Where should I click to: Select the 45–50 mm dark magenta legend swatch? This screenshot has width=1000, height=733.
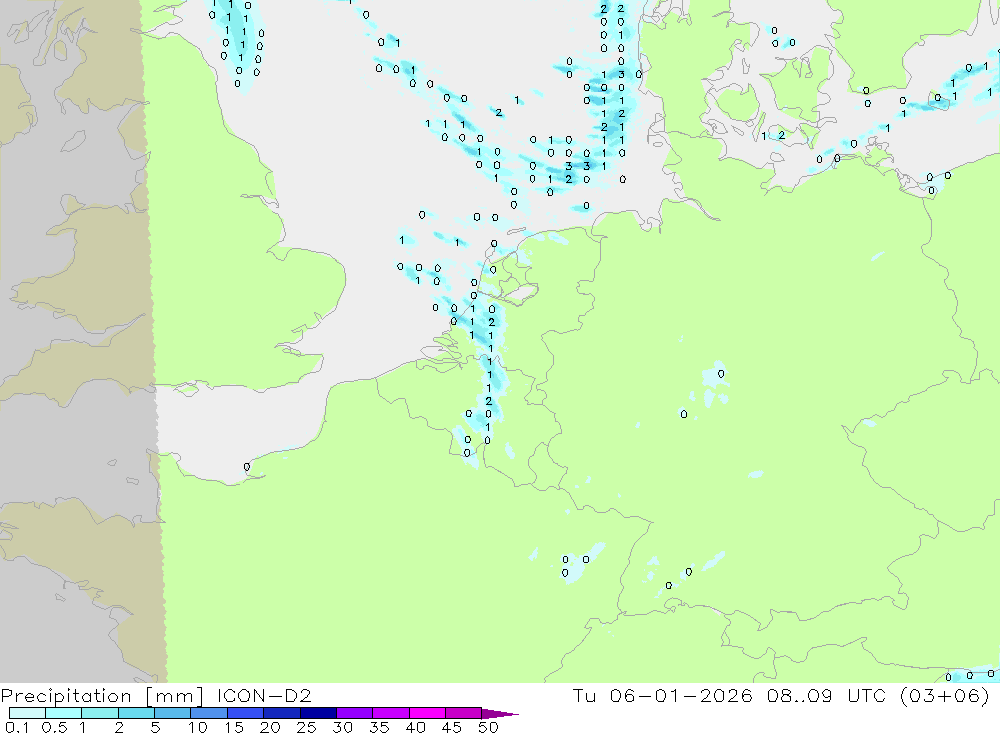(x=463, y=713)
